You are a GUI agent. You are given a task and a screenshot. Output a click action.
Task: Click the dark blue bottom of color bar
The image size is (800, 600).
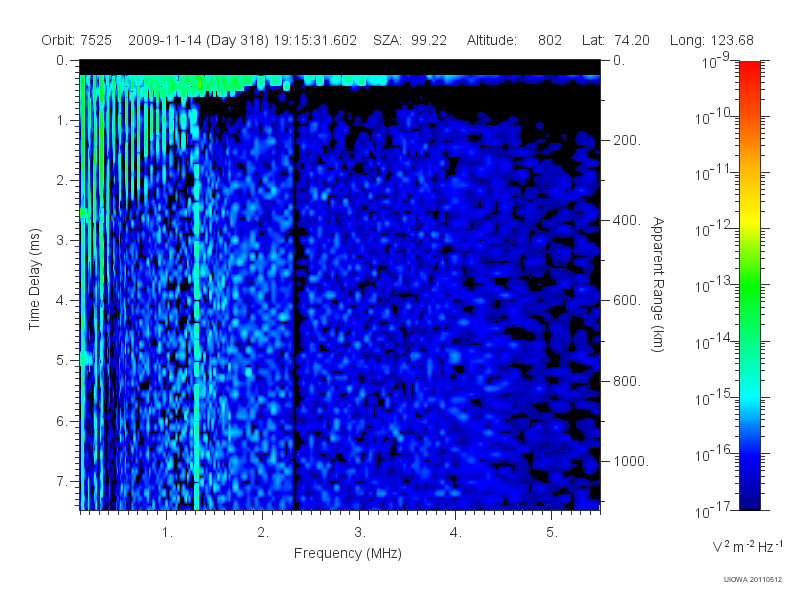tap(749, 503)
